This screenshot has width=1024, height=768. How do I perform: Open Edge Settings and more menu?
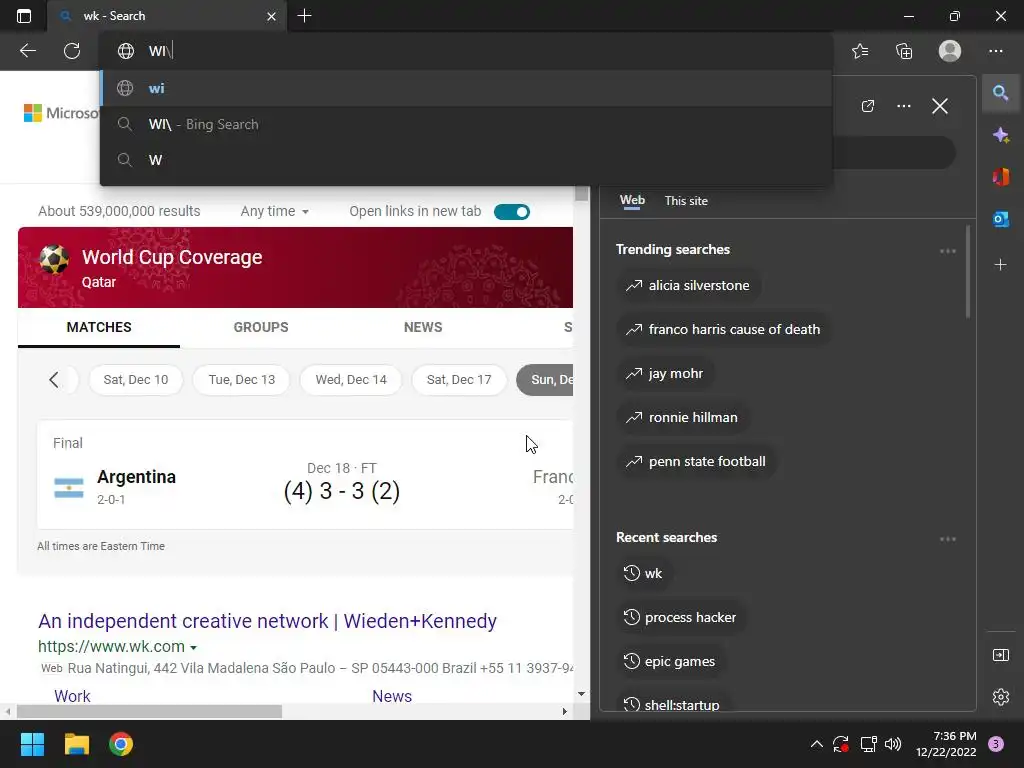(x=996, y=51)
